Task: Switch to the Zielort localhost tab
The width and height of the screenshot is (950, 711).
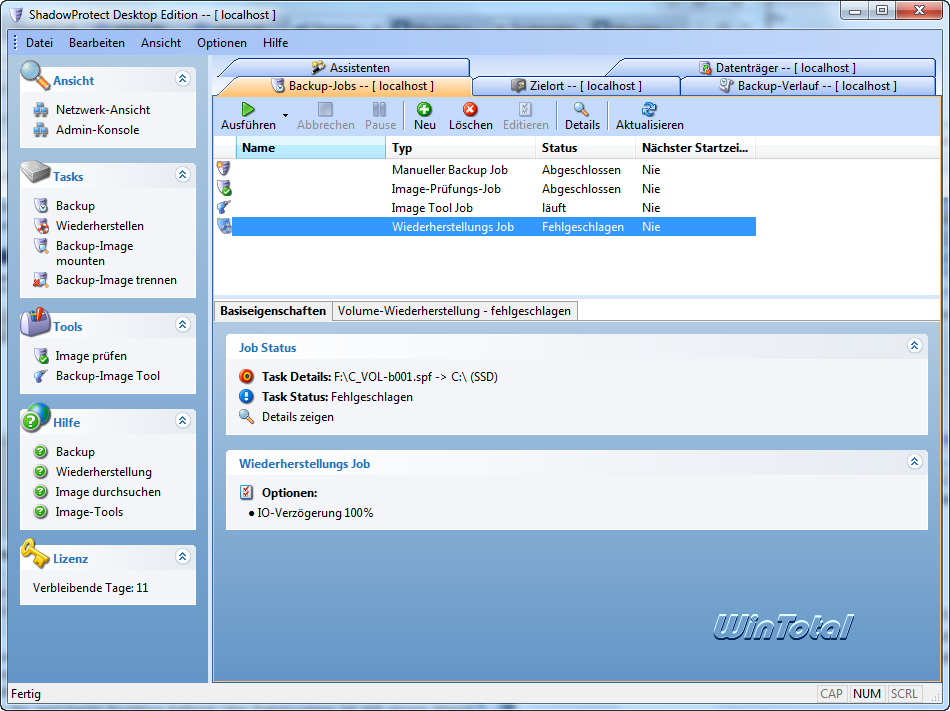Action: coord(576,86)
